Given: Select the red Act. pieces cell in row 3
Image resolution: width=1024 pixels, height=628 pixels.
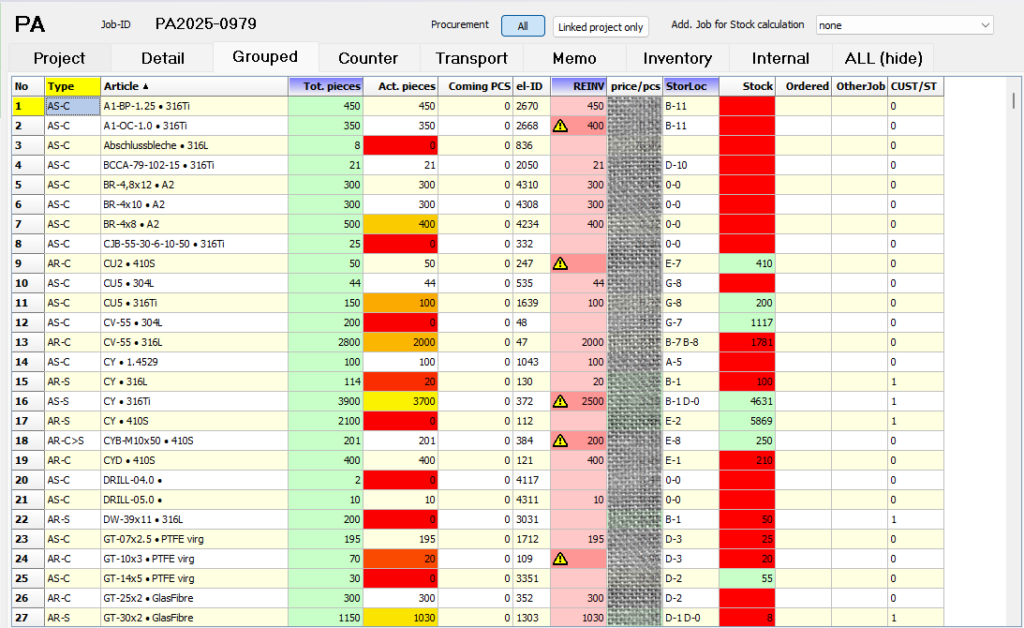Looking at the screenshot, I should click(x=401, y=145).
